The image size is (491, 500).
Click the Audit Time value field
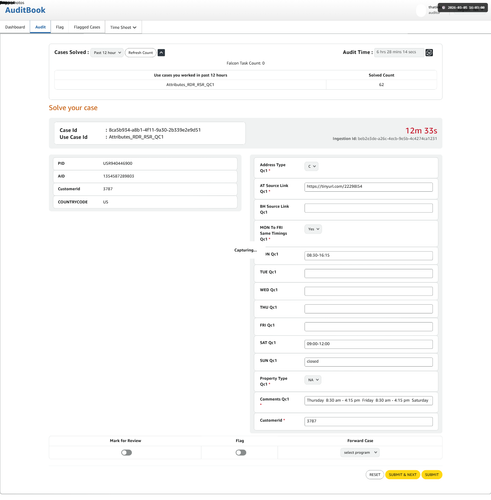point(399,52)
